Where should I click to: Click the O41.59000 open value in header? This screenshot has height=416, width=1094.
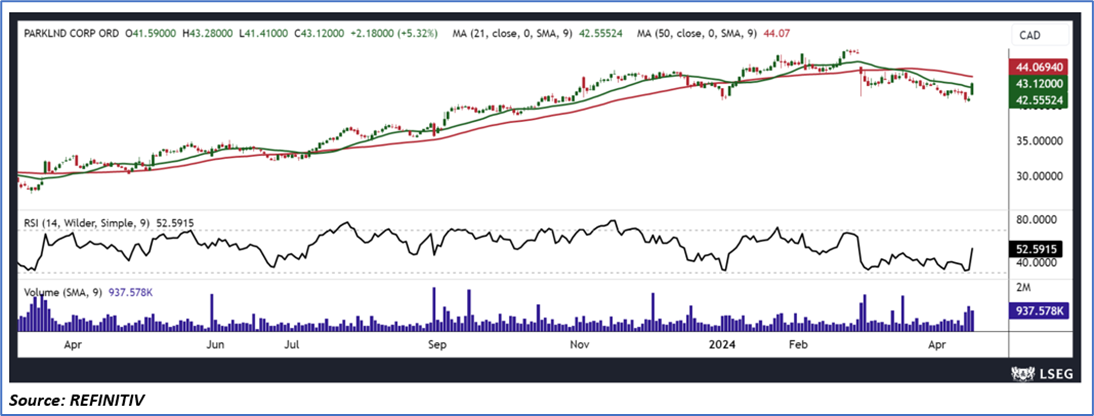[150, 32]
